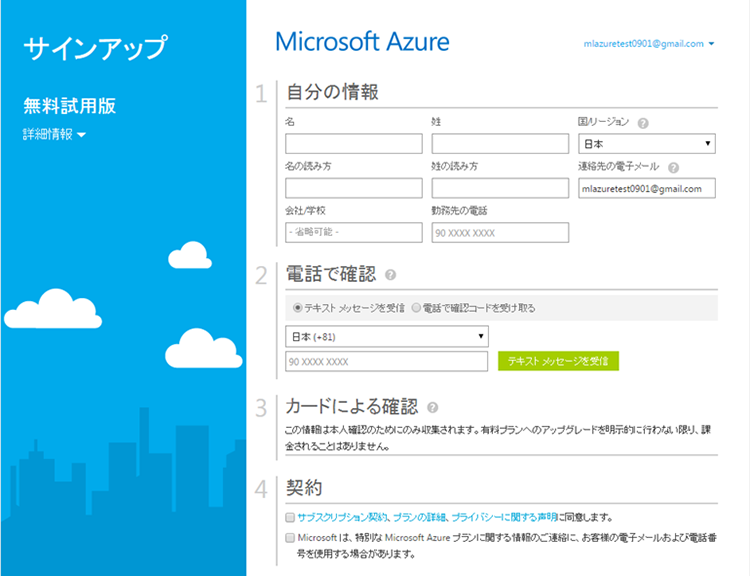The image size is (750, 576).
Task: Click the 勤務先の電話 input field
Action: 500,233
